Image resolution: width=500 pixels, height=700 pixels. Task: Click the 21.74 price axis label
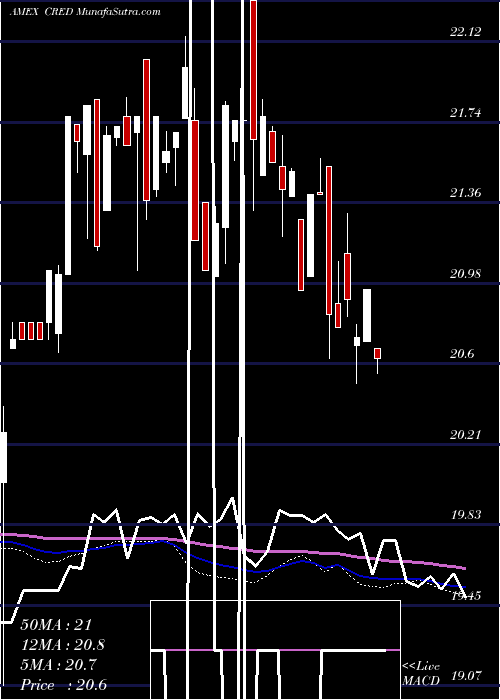(x=466, y=113)
